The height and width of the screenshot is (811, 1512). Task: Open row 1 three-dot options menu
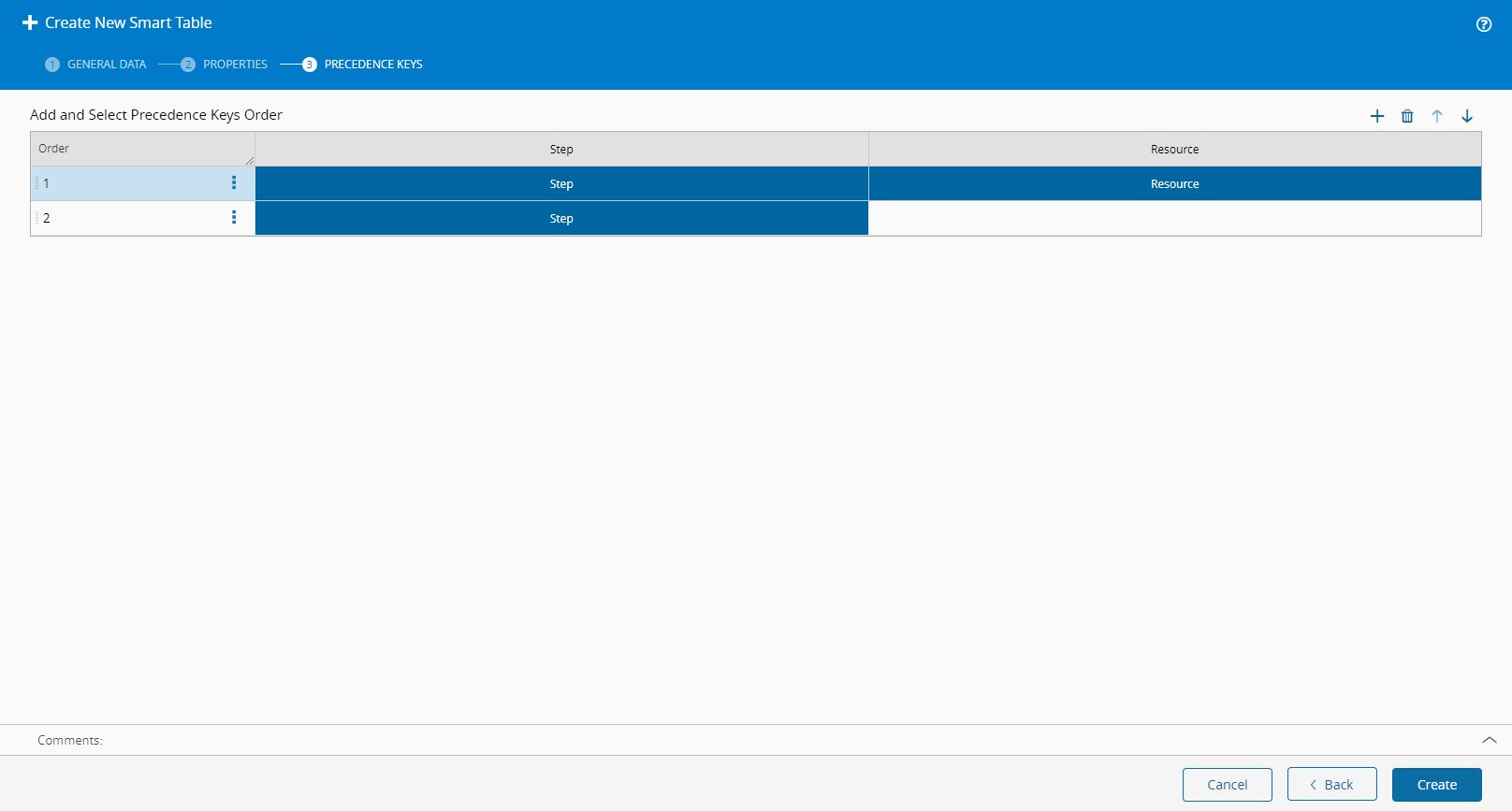[234, 183]
